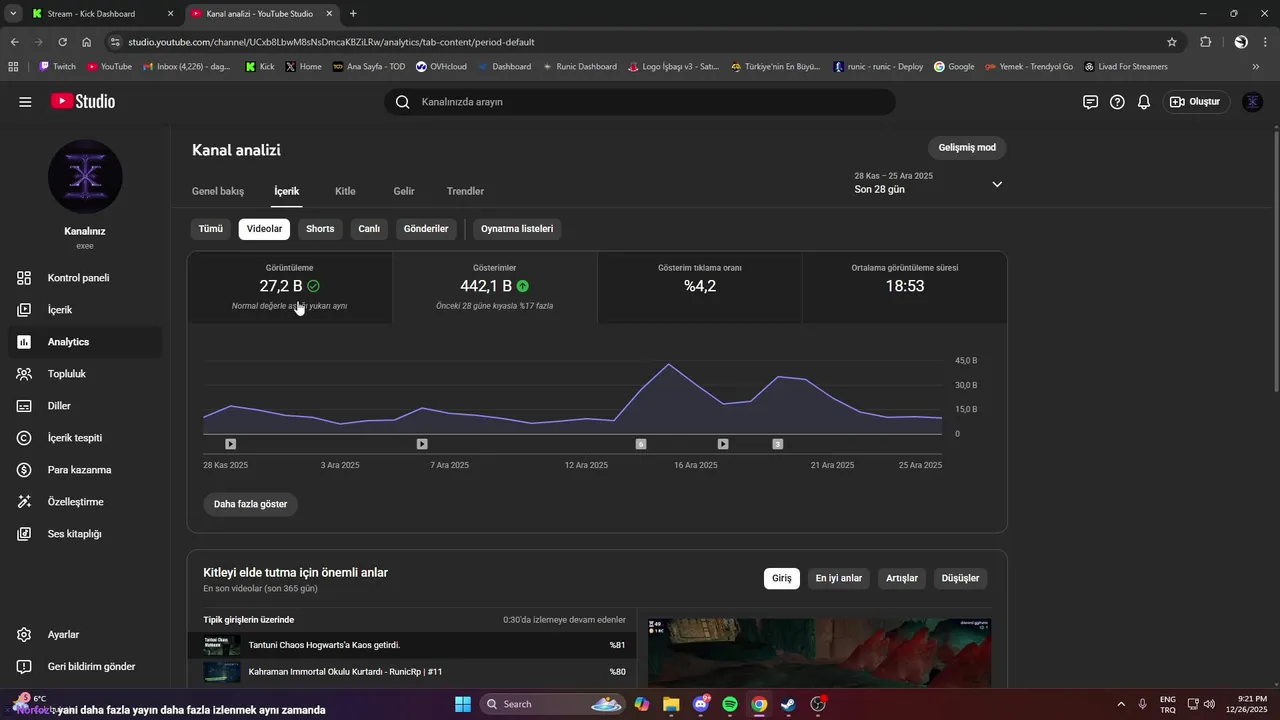The width and height of the screenshot is (1280, 720).
Task: Open Steam from the taskbar
Action: [788, 704]
